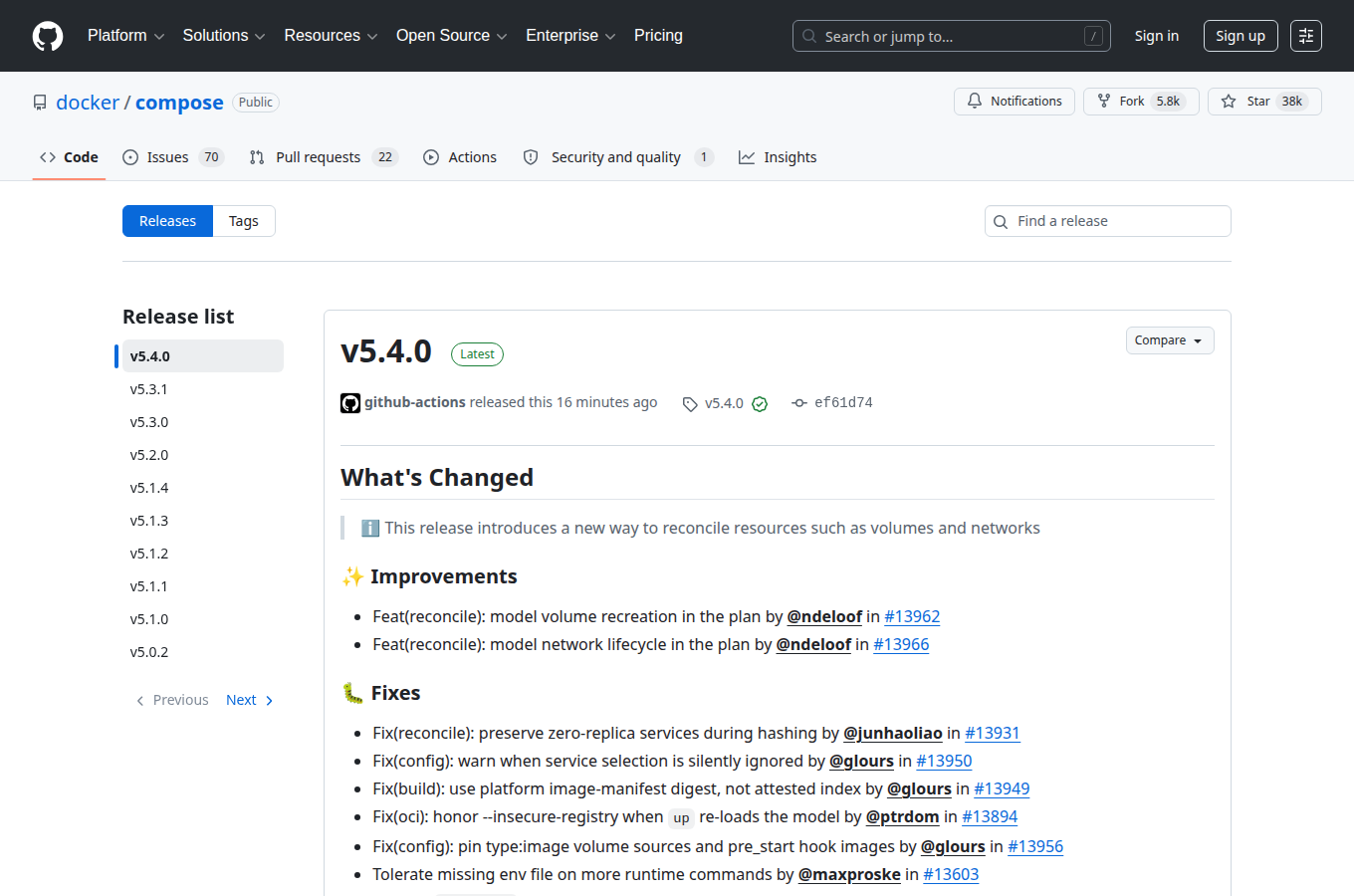Open the Compare dropdown
Viewport: 1354px width, 896px height.
(1170, 340)
